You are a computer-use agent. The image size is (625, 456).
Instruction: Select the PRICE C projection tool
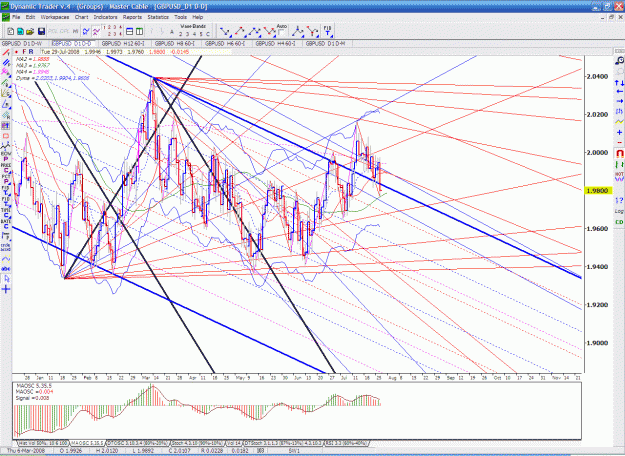(6, 169)
